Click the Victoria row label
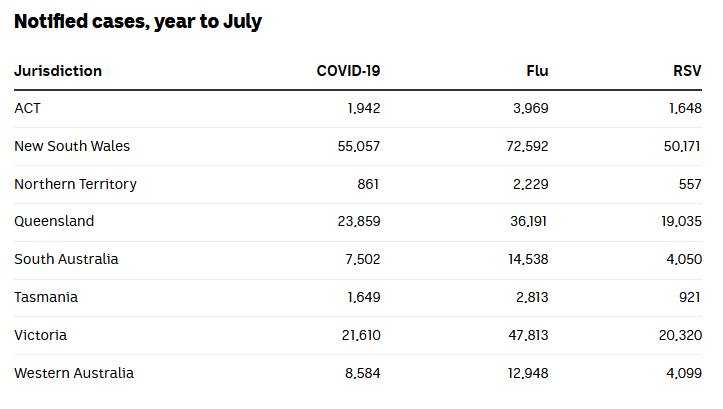This screenshot has height=409, width=723. (x=41, y=335)
